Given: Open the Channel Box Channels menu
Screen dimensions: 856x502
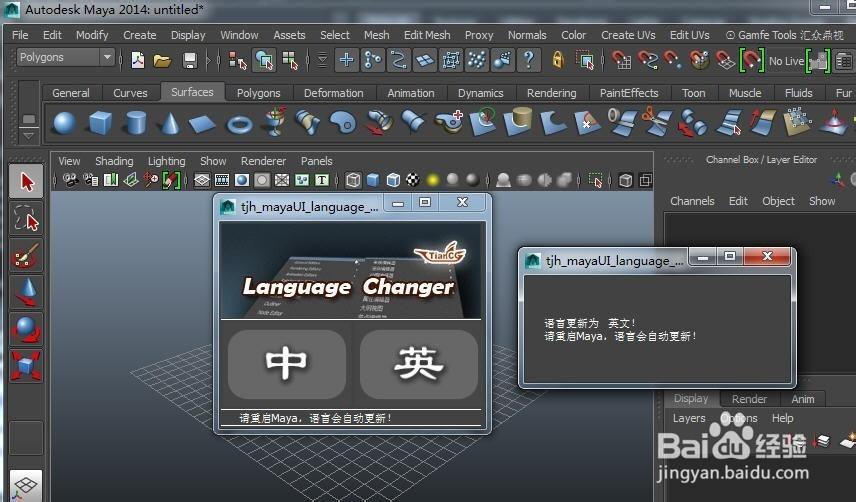Looking at the screenshot, I should (x=692, y=201).
